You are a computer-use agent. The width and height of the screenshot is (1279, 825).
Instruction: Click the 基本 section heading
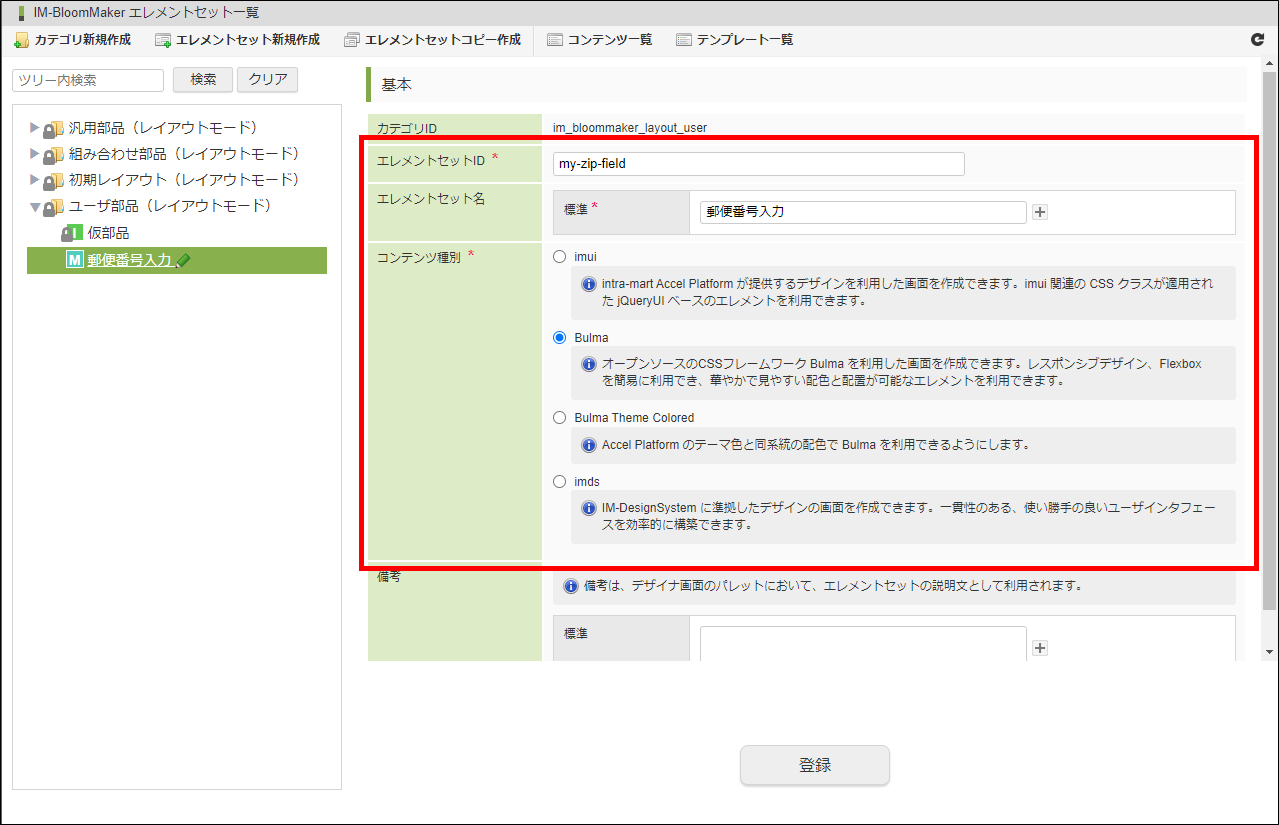[x=397, y=85]
